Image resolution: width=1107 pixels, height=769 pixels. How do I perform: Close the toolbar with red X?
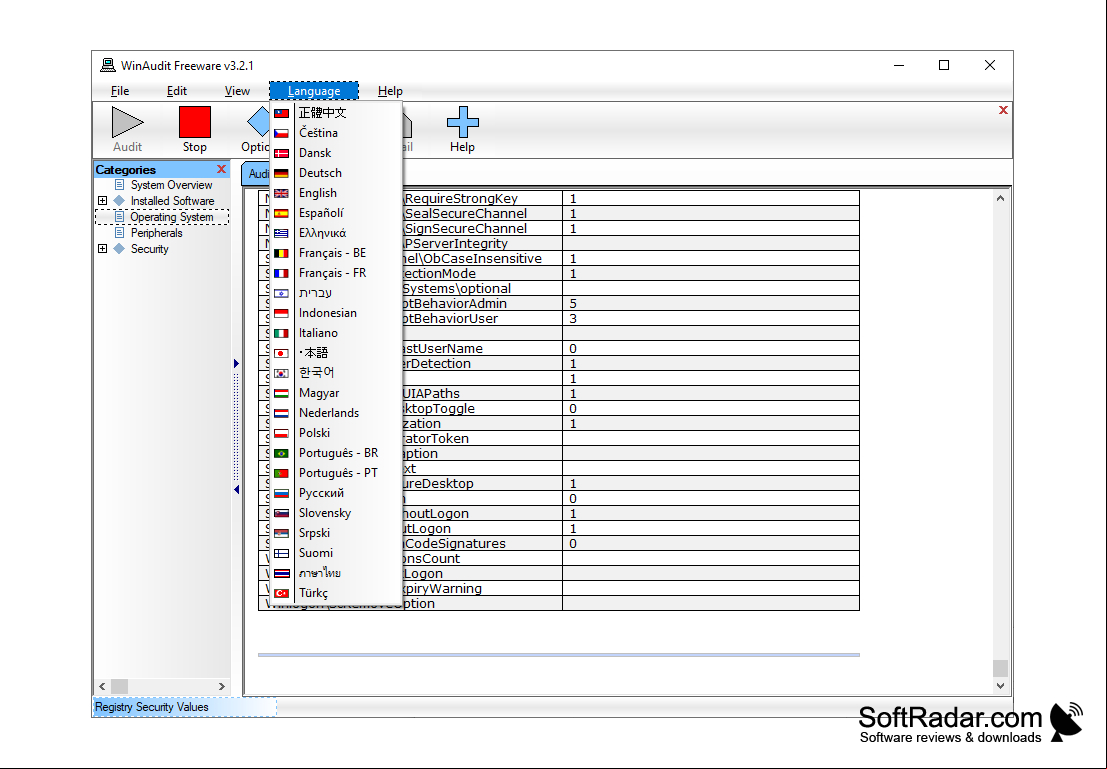(x=1003, y=110)
